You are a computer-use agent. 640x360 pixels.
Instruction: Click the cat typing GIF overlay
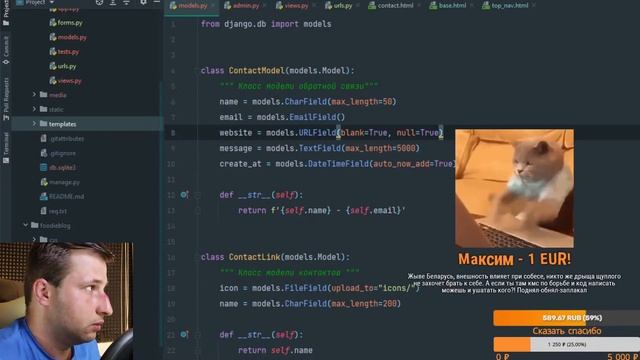[x=514, y=189]
